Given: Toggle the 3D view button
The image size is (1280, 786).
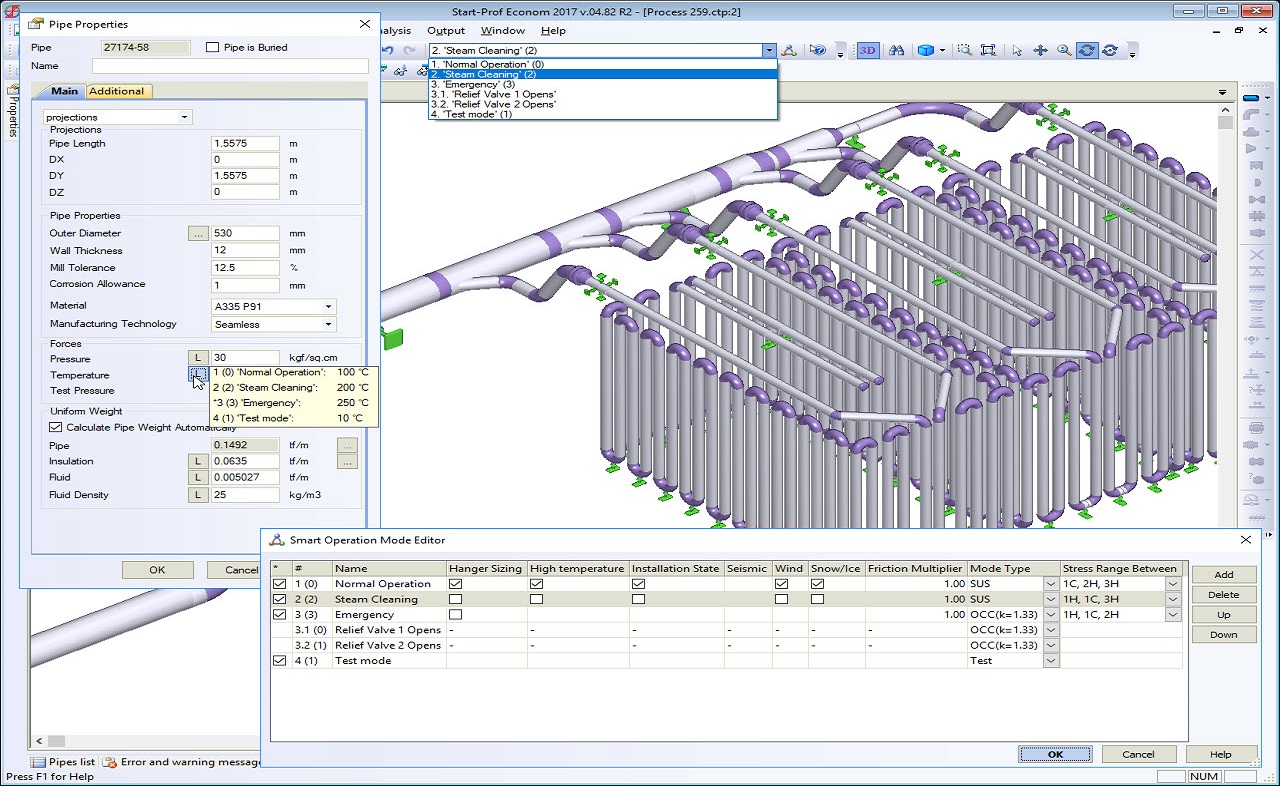Looking at the screenshot, I should 868,50.
